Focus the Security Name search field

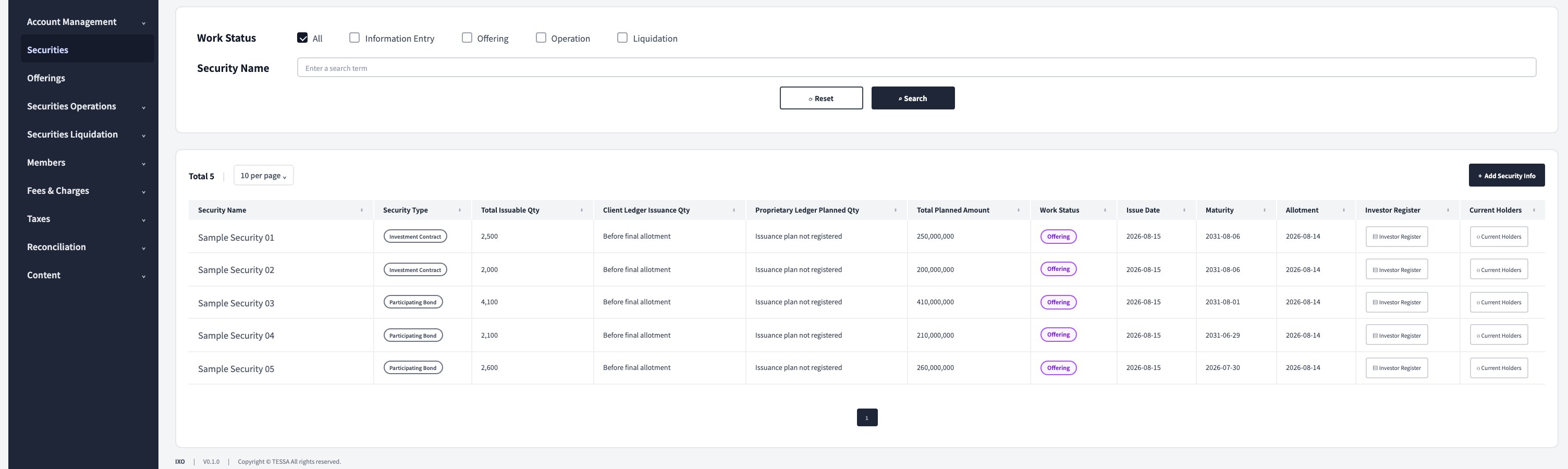tap(916, 68)
